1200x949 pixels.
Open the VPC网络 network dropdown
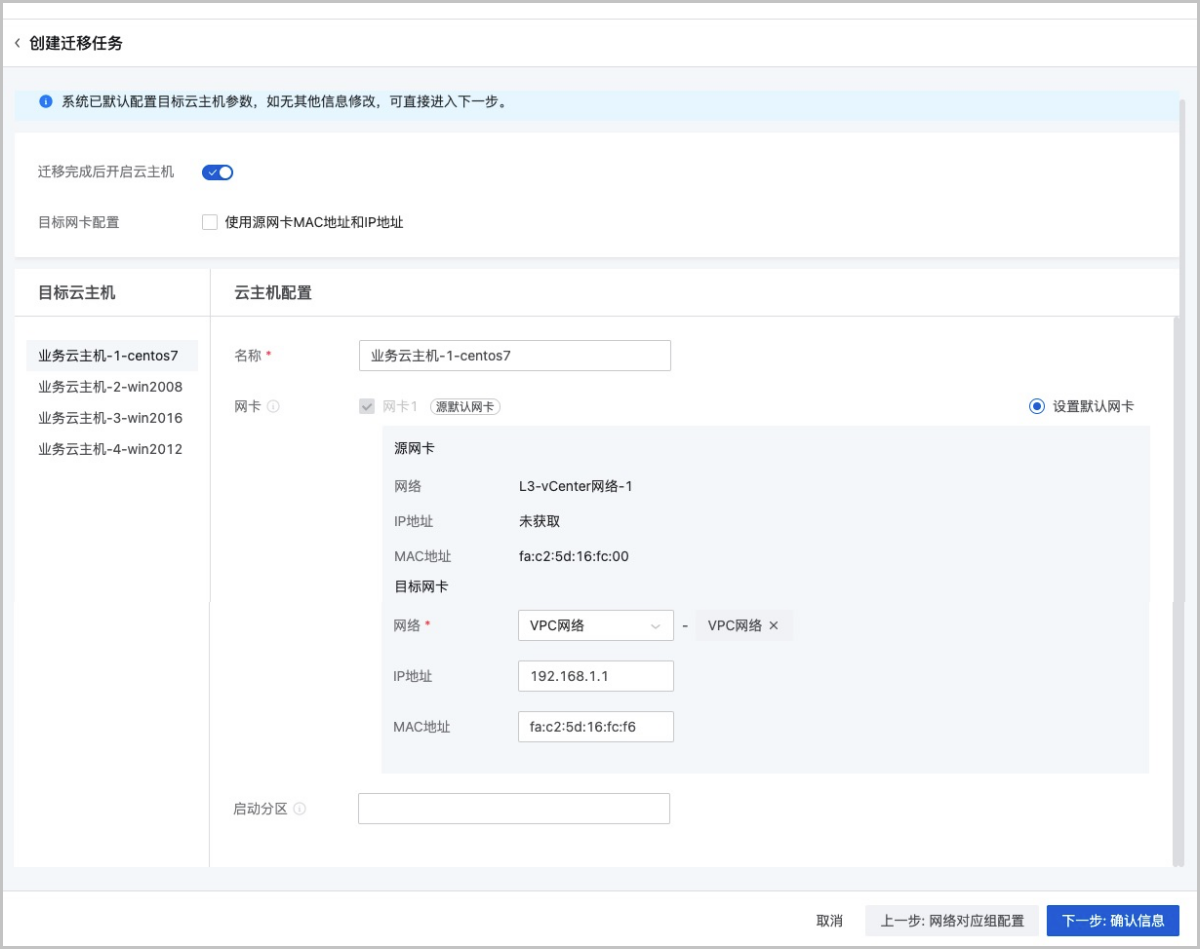(595, 626)
